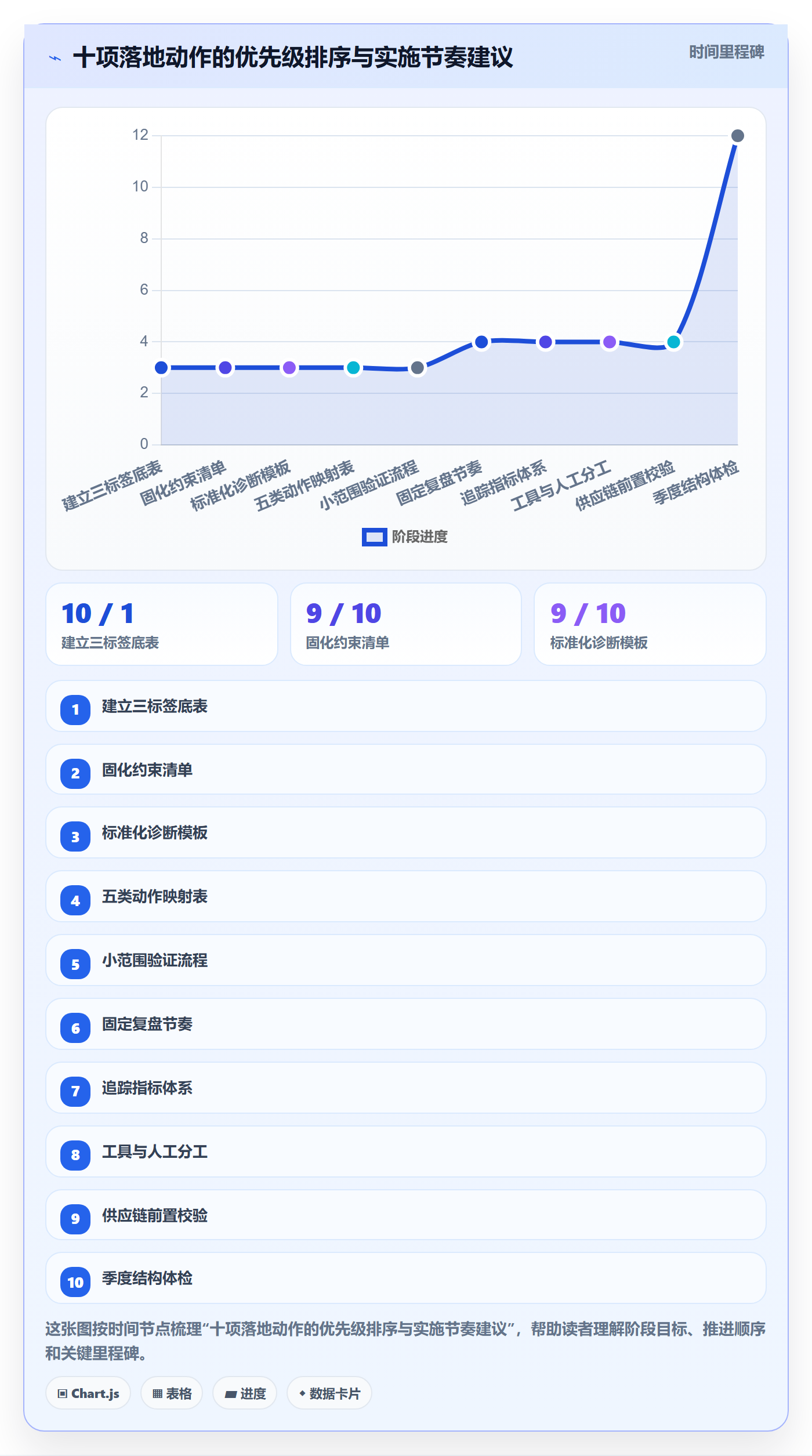This screenshot has width=812, height=1456.
Task: Select the 固定复盘节奏 list row text
Action: point(147,1024)
